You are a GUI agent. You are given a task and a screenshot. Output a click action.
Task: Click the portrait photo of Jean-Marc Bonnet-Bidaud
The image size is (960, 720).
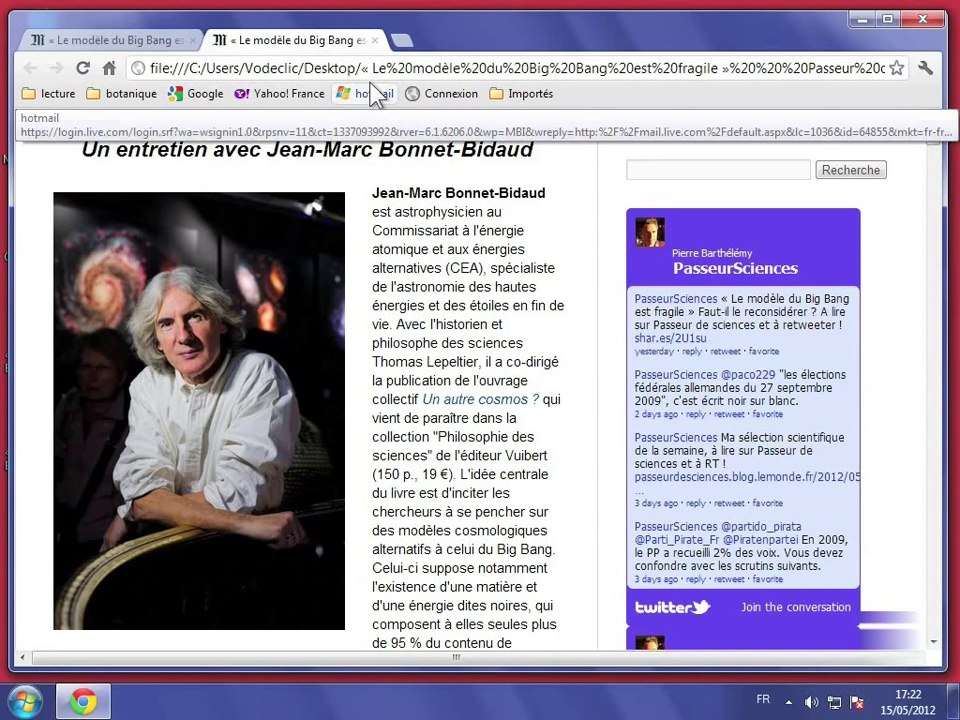[199, 411]
